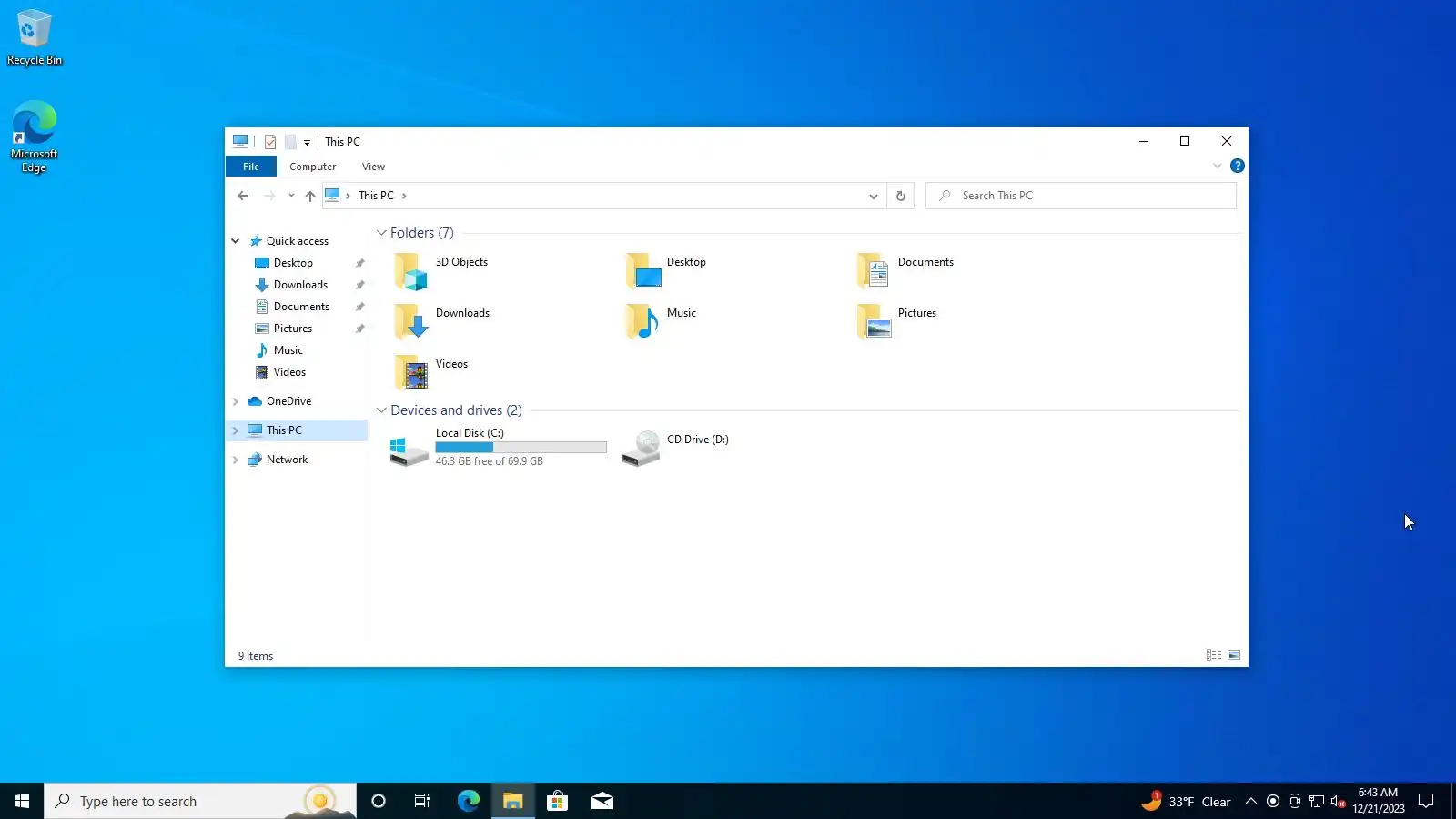Open the notification center icon
The width and height of the screenshot is (1456, 819).
tap(1426, 801)
